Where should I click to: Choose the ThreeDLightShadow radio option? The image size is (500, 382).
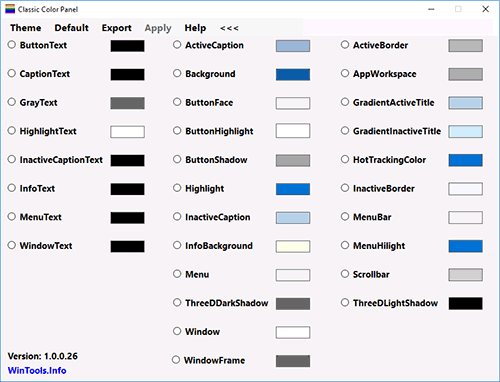click(345, 303)
